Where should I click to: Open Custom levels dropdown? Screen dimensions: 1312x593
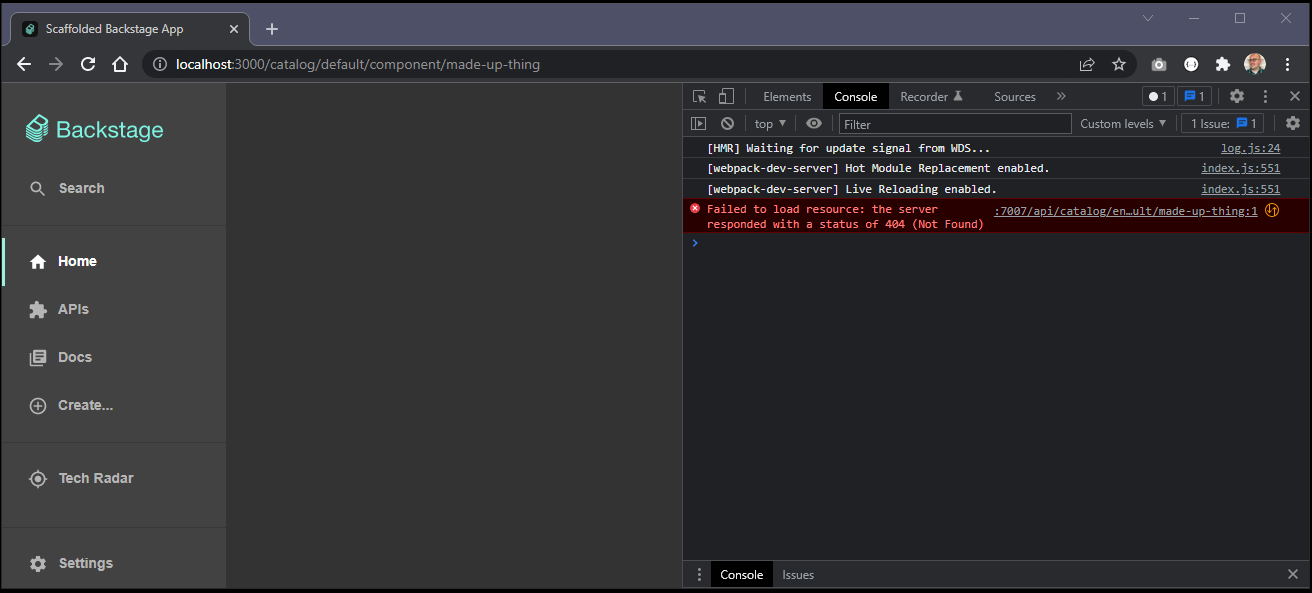click(x=1123, y=124)
